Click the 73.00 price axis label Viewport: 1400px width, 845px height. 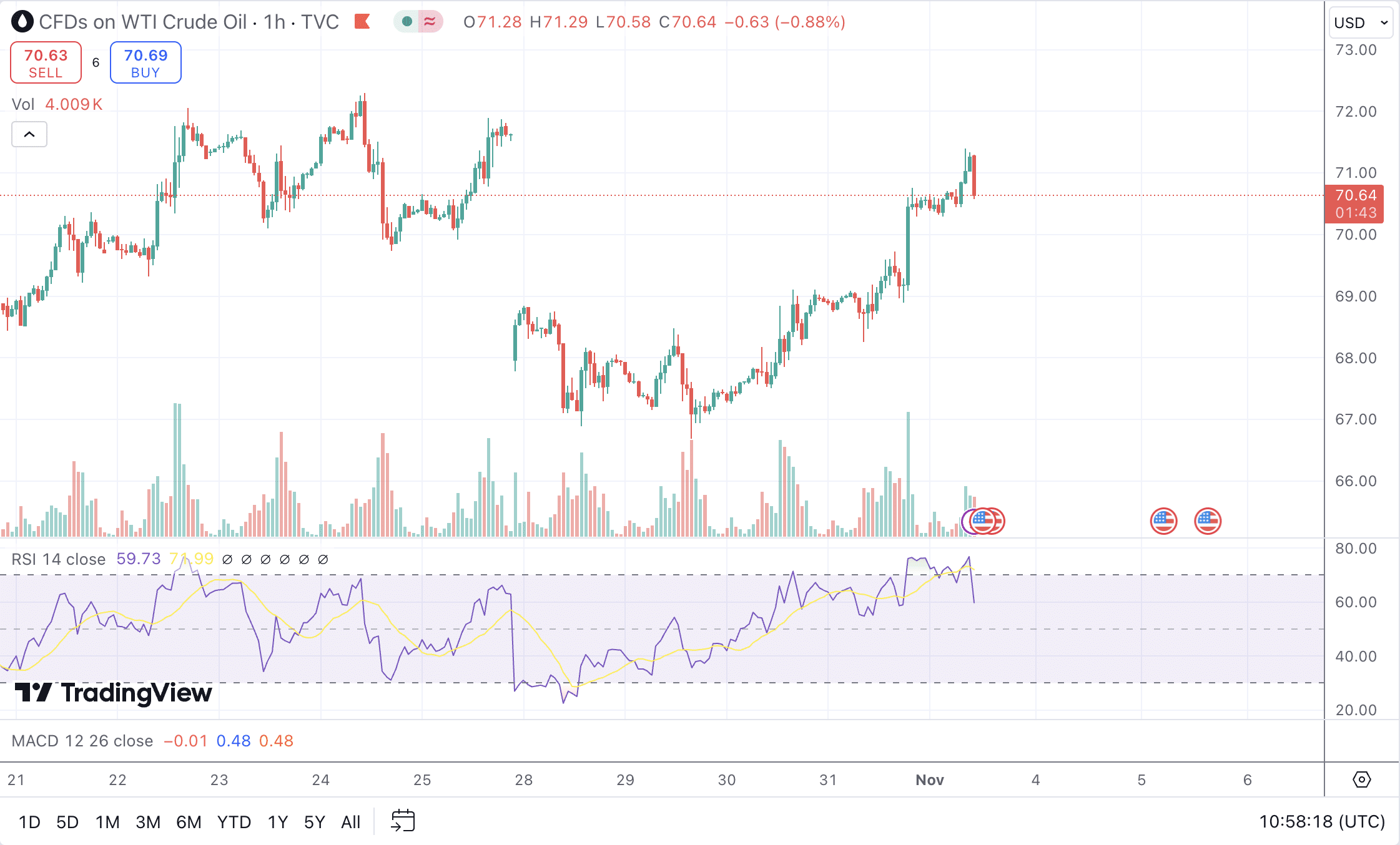(x=1356, y=50)
